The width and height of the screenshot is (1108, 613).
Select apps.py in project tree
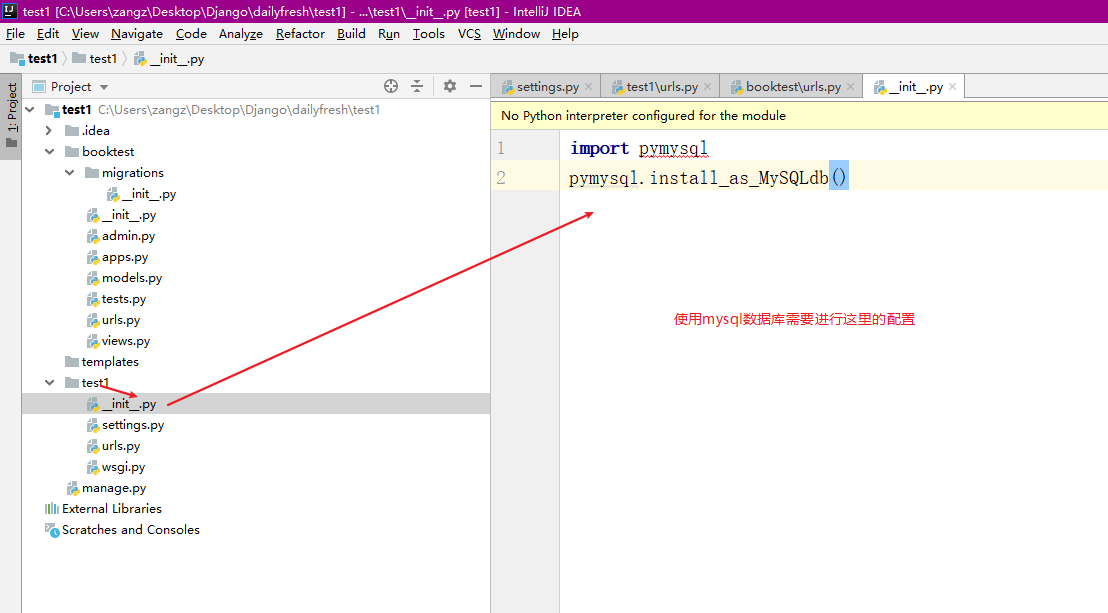(x=117, y=257)
